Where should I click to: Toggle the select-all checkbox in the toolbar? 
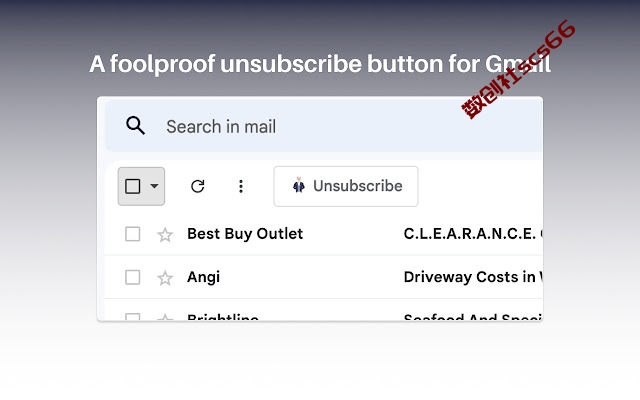133,186
